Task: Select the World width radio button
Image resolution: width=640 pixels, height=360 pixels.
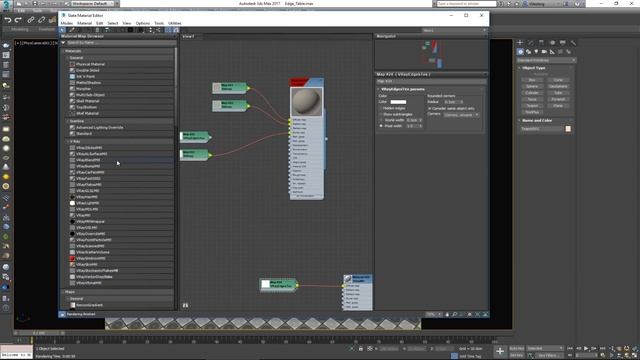Action: pos(381,120)
